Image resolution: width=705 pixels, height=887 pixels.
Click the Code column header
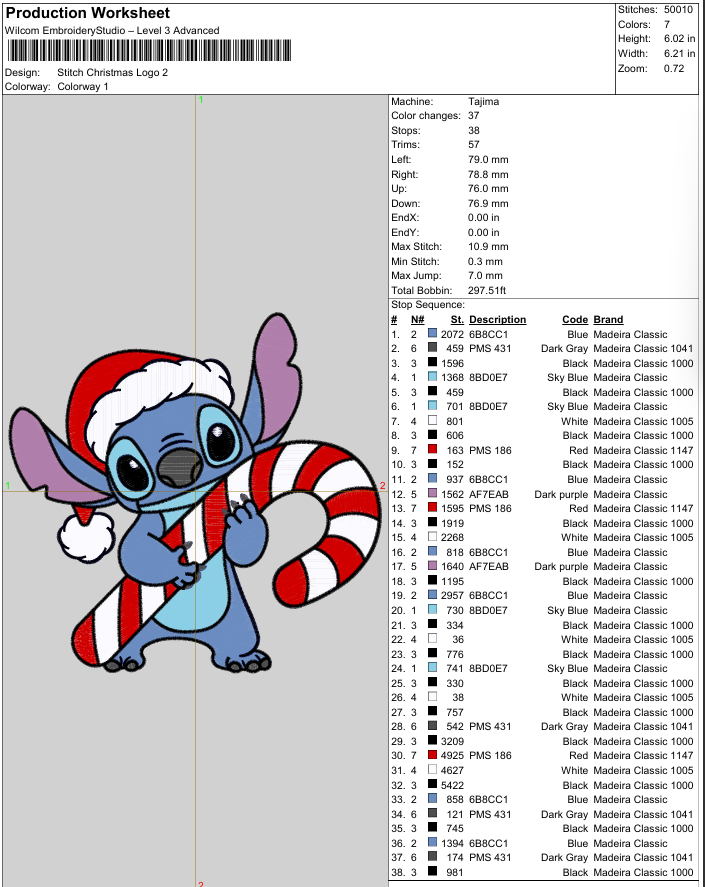click(575, 320)
